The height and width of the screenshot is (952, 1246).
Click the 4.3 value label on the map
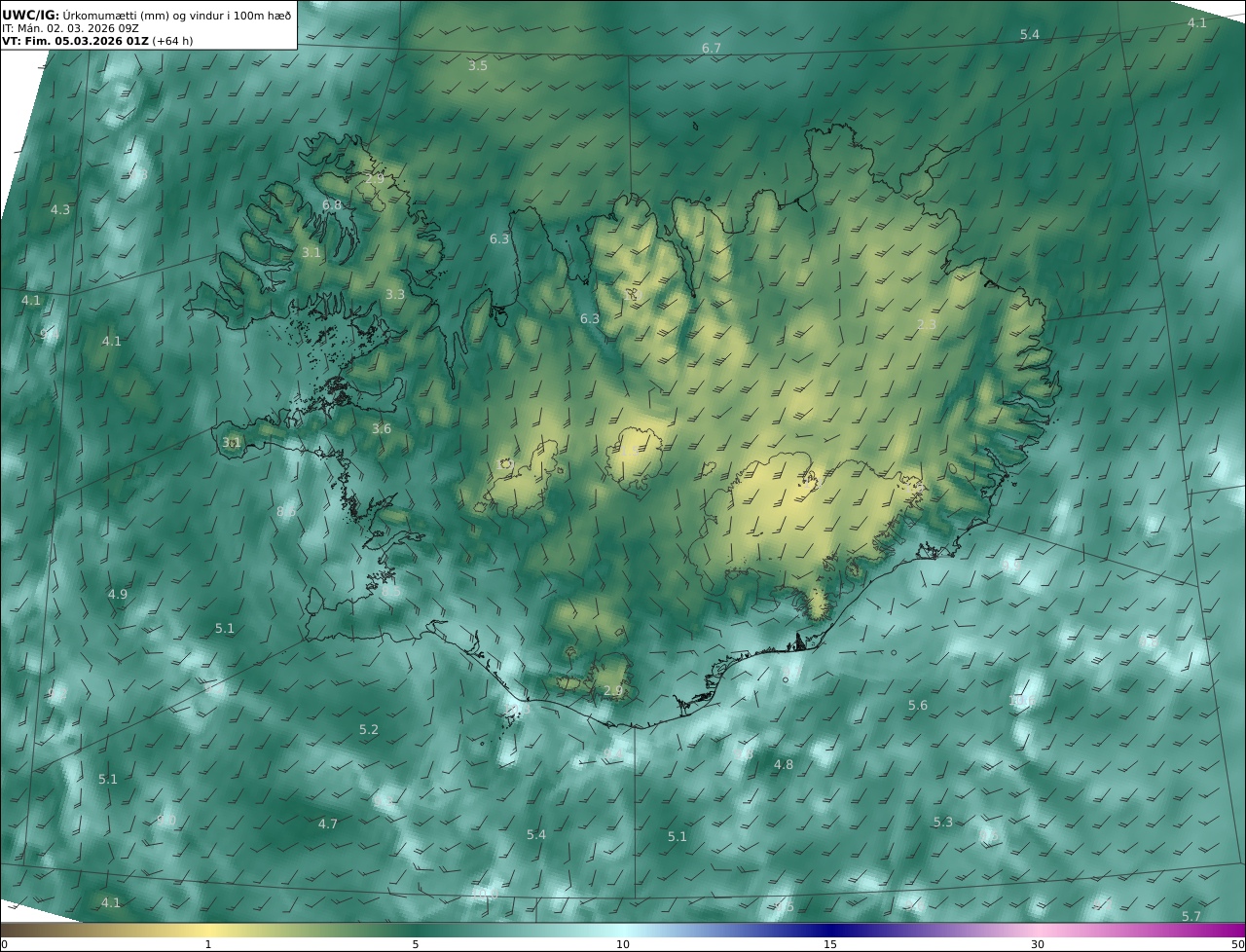(60, 210)
